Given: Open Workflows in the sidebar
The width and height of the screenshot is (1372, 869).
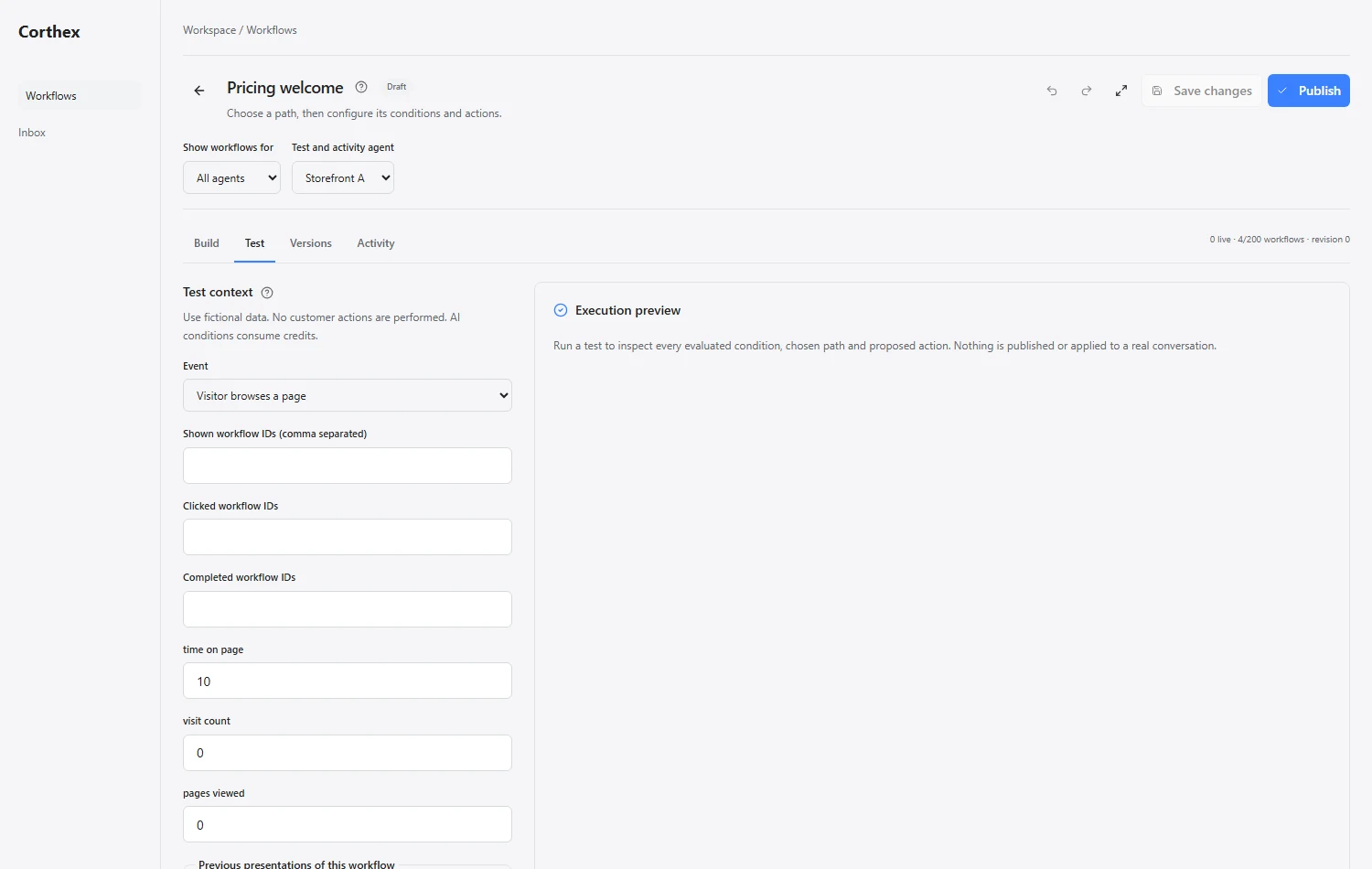Looking at the screenshot, I should click(x=80, y=96).
